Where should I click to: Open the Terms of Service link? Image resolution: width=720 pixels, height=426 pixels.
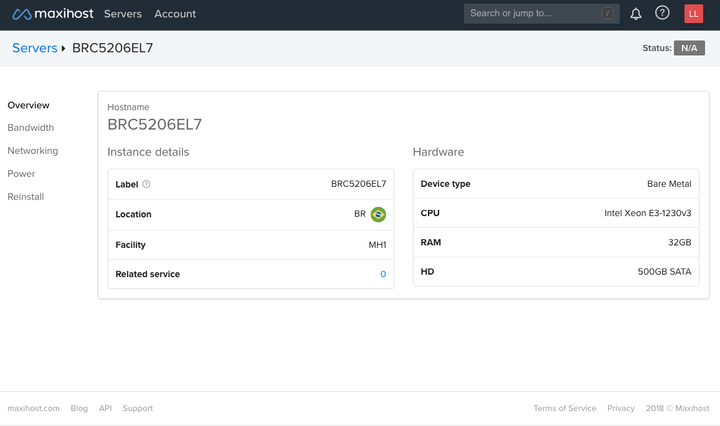click(564, 408)
